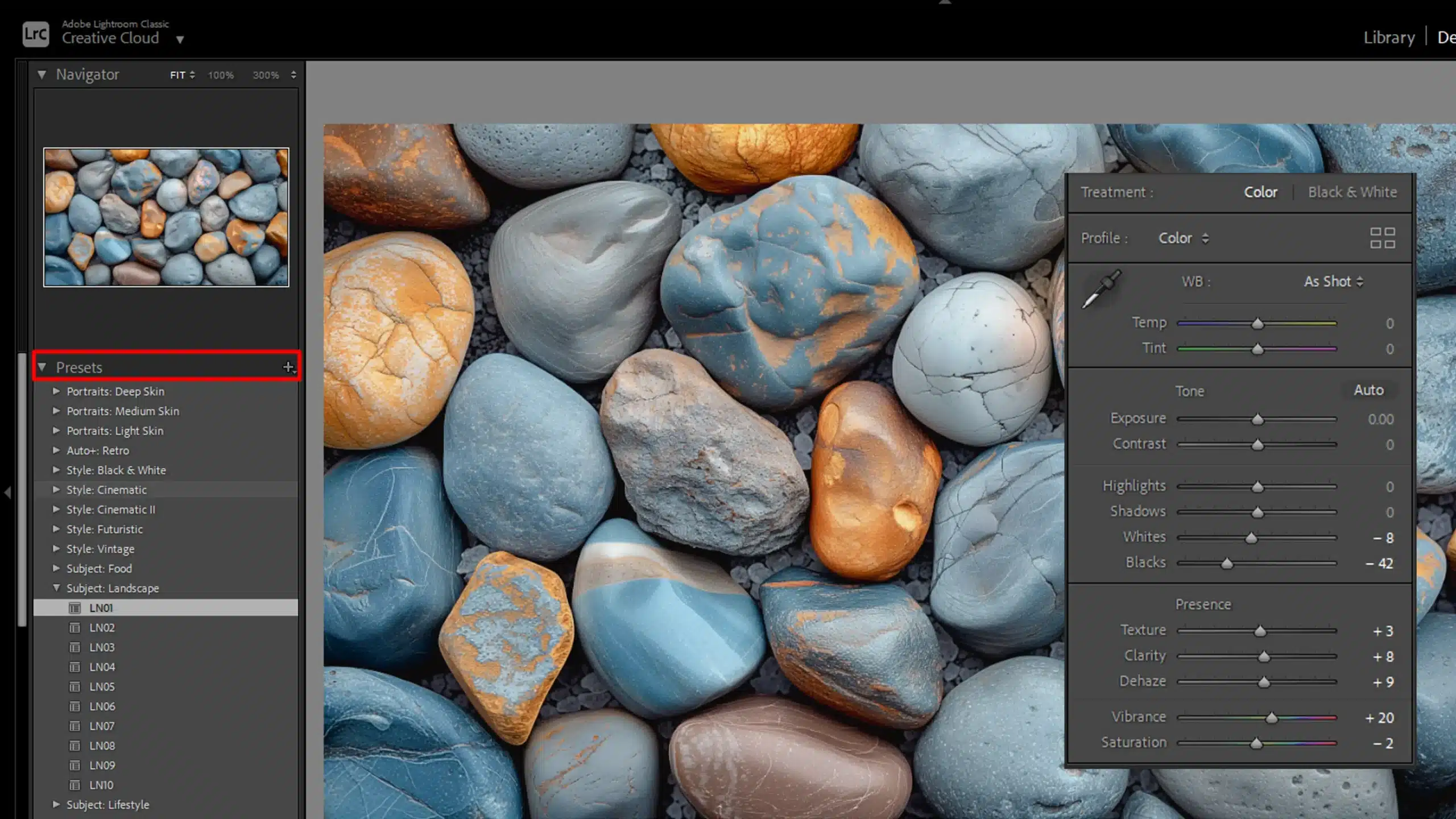Expand Style: Cinematic II preset group
The width and height of the screenshot is (1456, 819).
[56, 510]
